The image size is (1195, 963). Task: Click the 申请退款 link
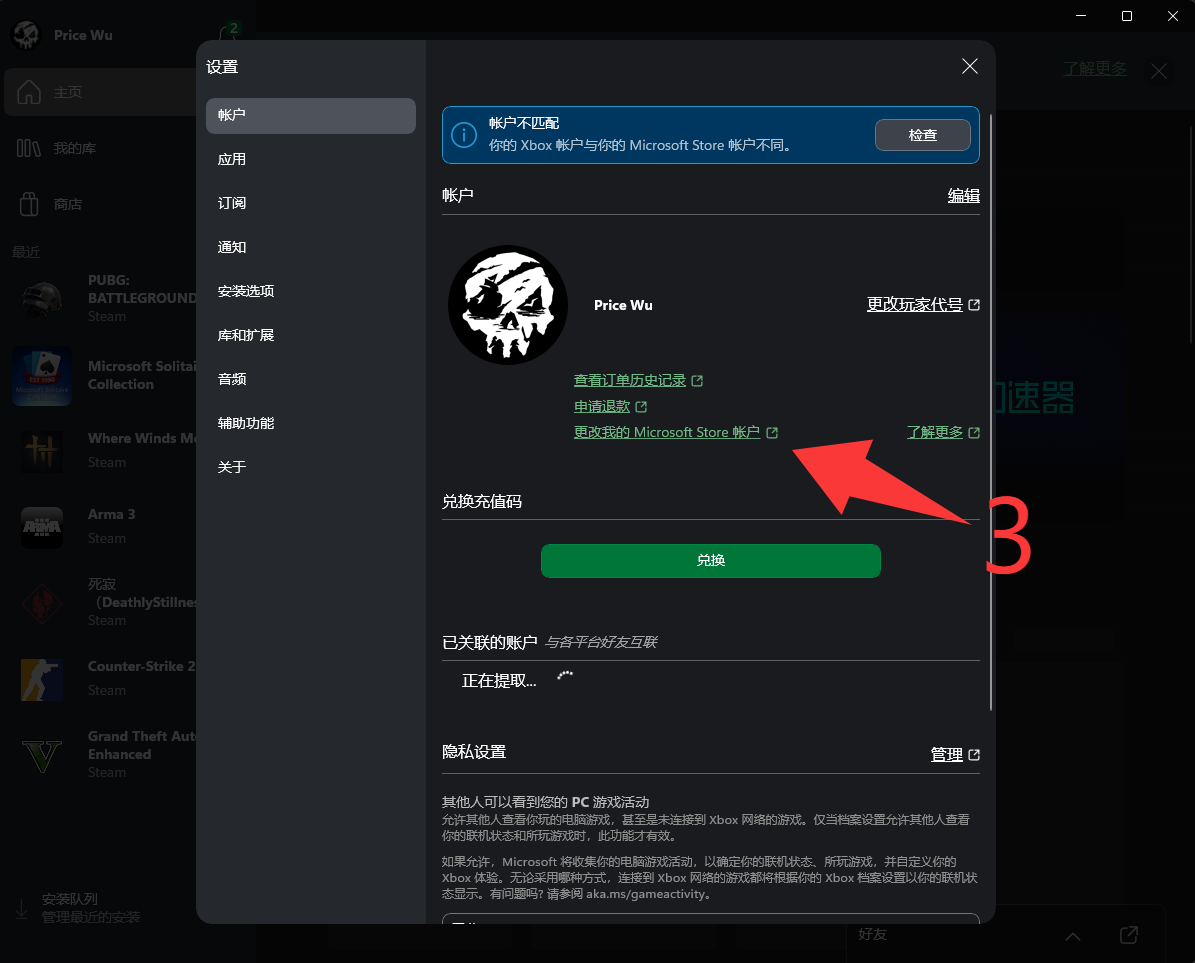click(x=610, y=406)
